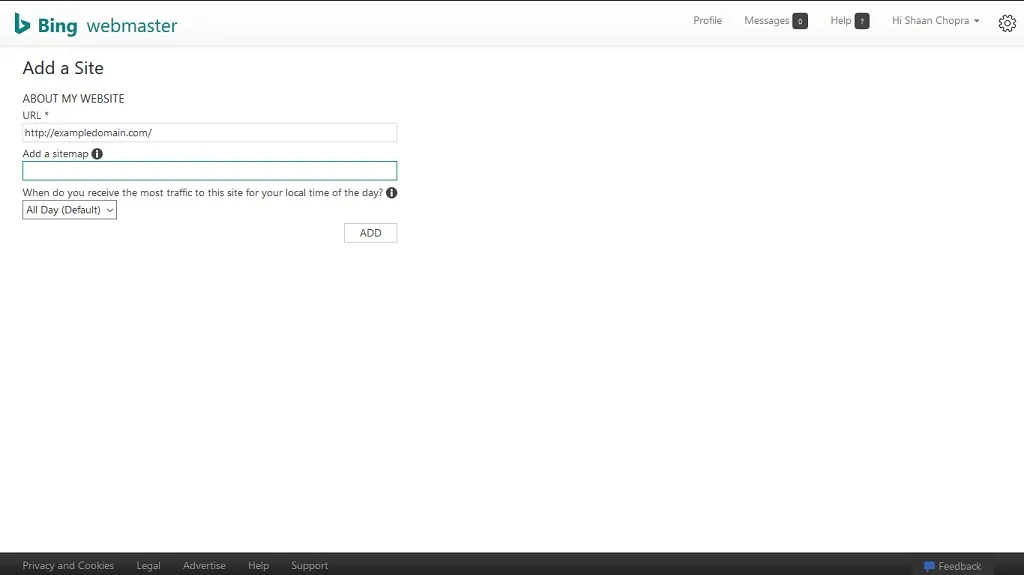Click the traffic time info icon

coord(391,193)
